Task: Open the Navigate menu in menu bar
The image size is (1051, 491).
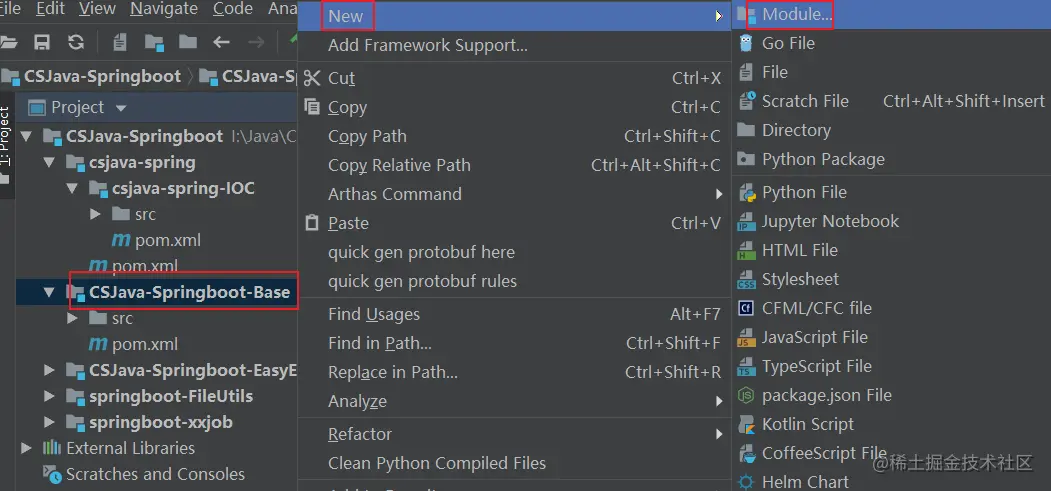Action: 164,9
